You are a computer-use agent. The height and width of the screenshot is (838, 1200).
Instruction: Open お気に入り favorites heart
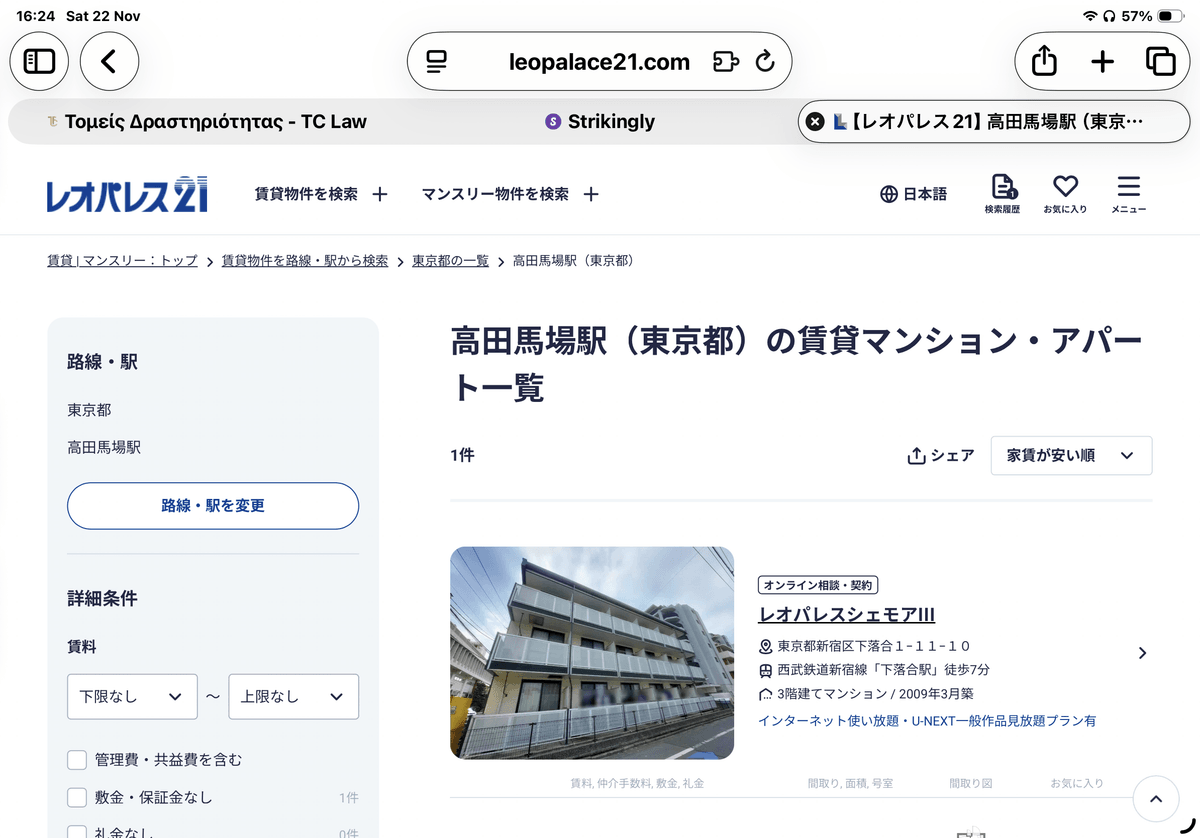point(1065,194)
